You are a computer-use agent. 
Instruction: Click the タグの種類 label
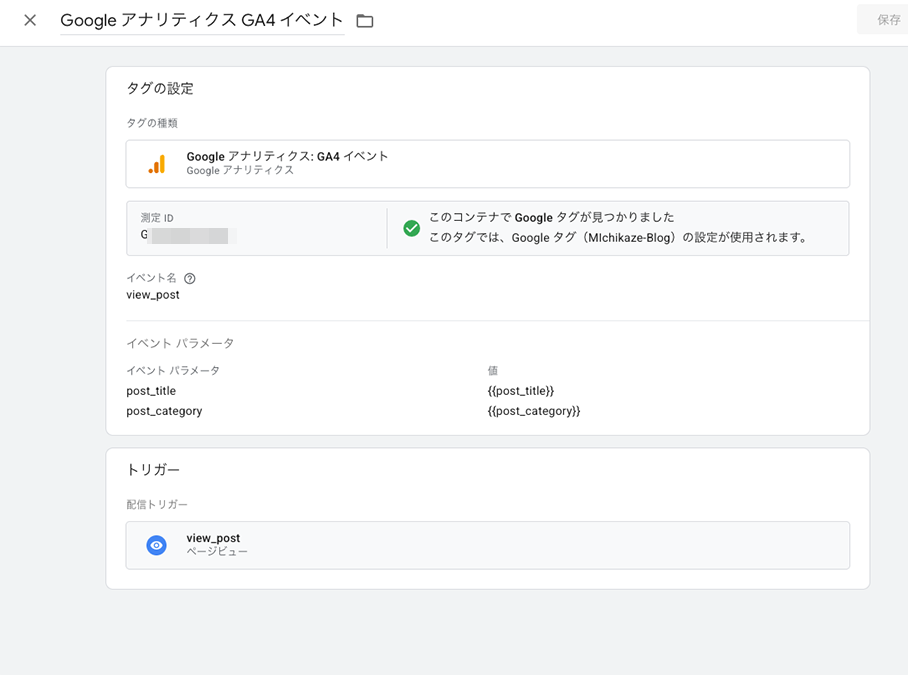tap(152, 123)
